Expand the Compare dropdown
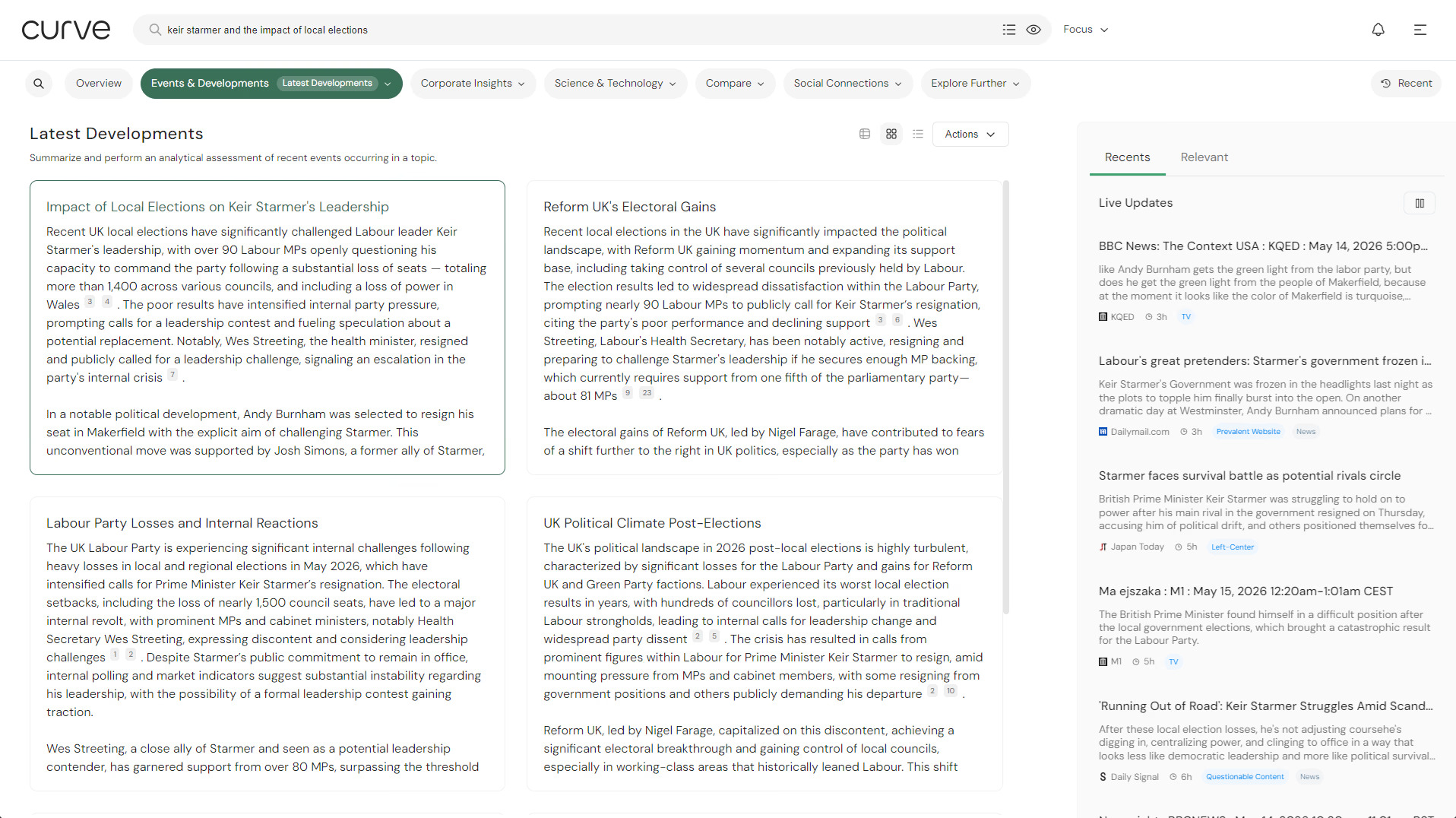This screenshot has width=1456, height=818. tap(735, 84)
